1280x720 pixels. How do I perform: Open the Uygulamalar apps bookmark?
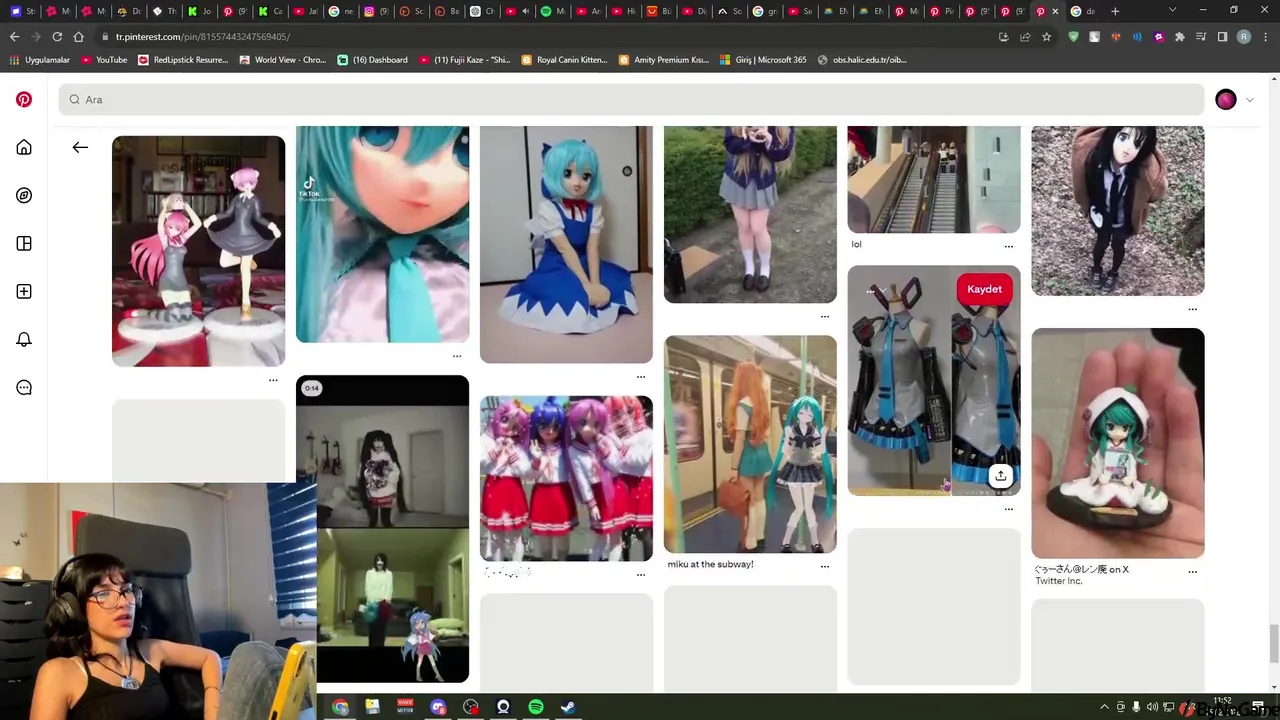tap(39, 60)
